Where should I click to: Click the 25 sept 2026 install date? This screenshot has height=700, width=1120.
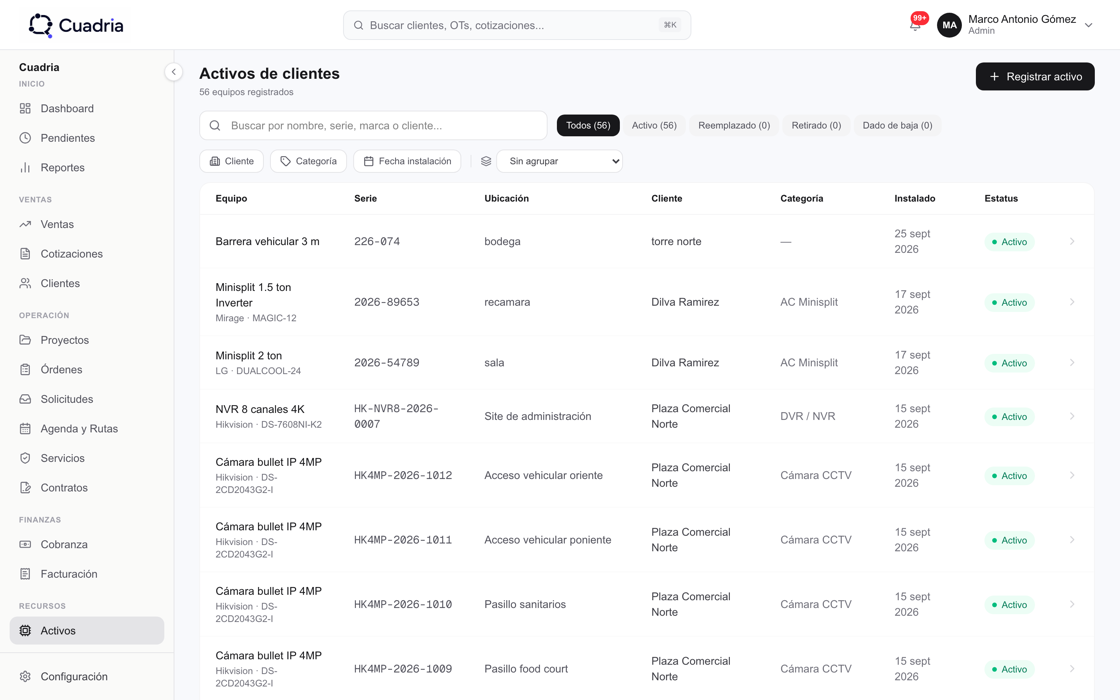coord(912,241)
